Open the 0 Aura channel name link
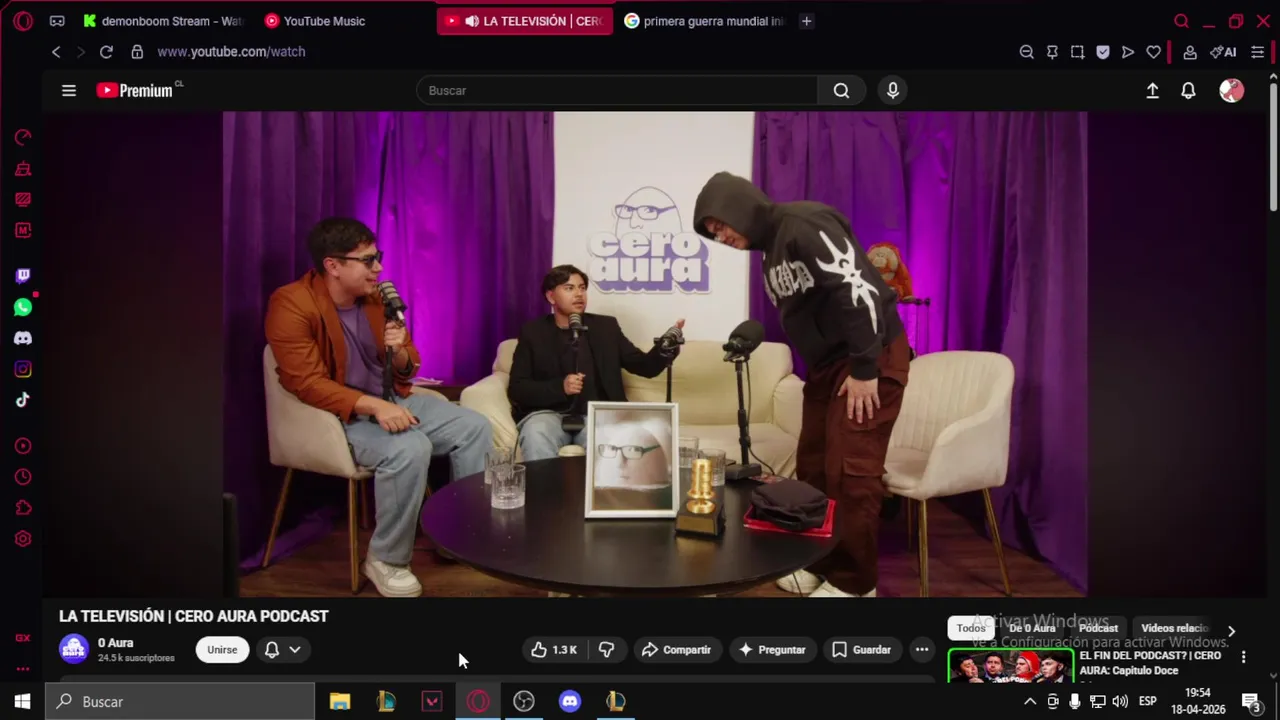Screen dimensions: 1280x720 click(x=115, y=643)
